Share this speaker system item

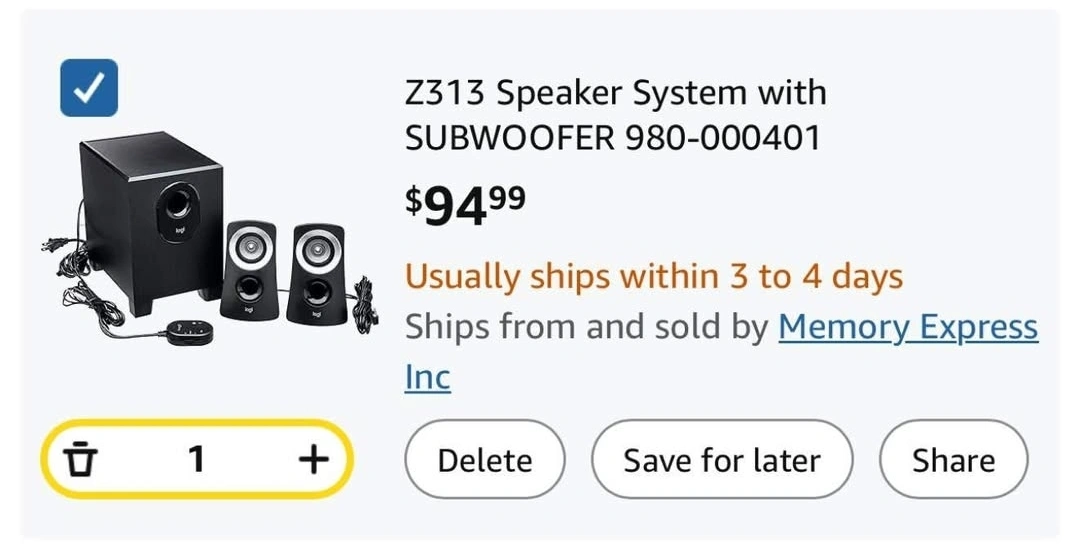[x=952, y=460]
